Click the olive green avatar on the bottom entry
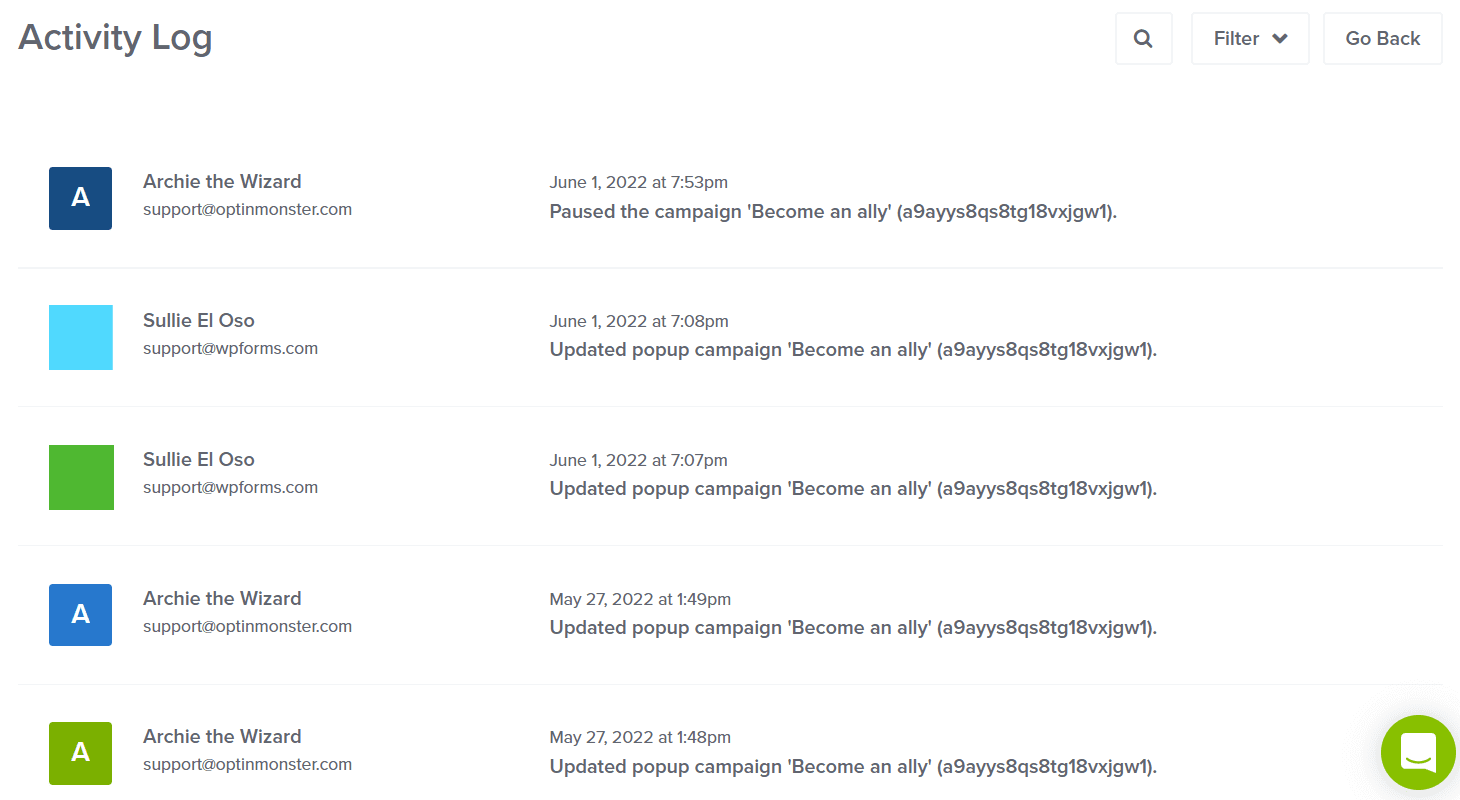The image size is (1460, 800). [80, 753]
